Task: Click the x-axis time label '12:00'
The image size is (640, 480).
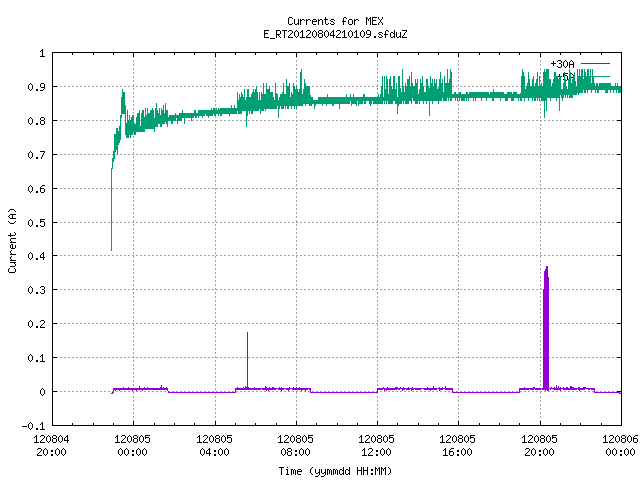Action: pos(376,452)
